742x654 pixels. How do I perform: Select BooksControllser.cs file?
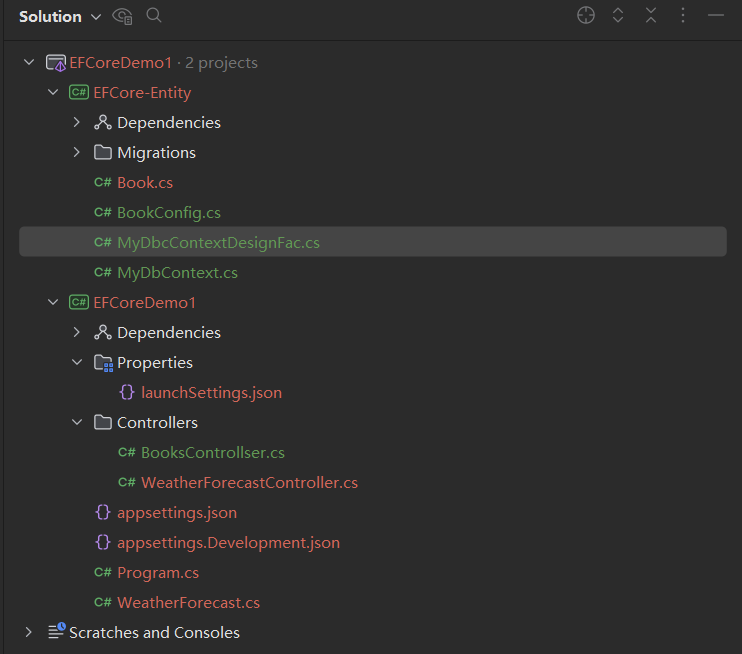(212, 453)
